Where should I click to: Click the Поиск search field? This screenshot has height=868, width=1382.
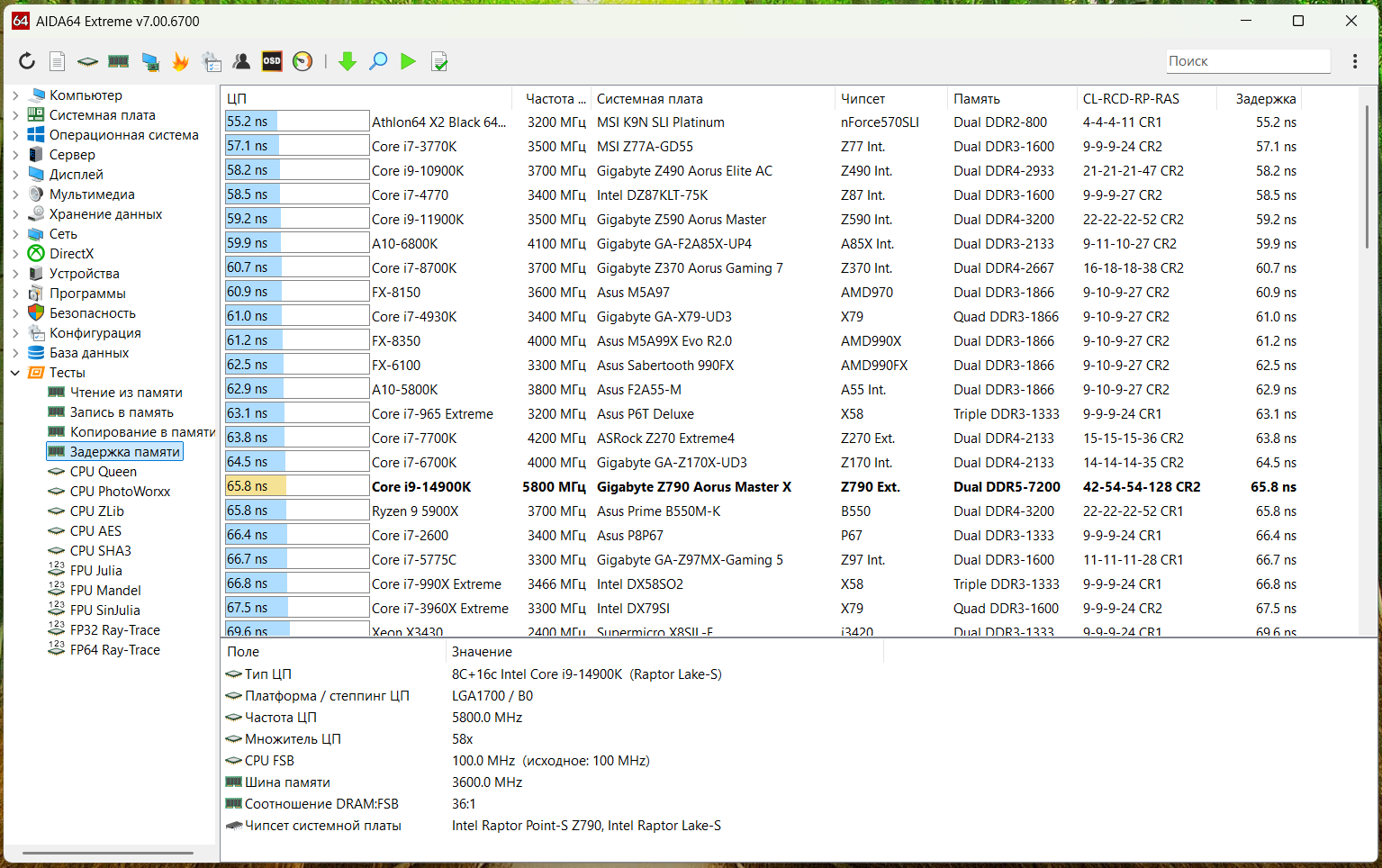[x=1248, y=61]
